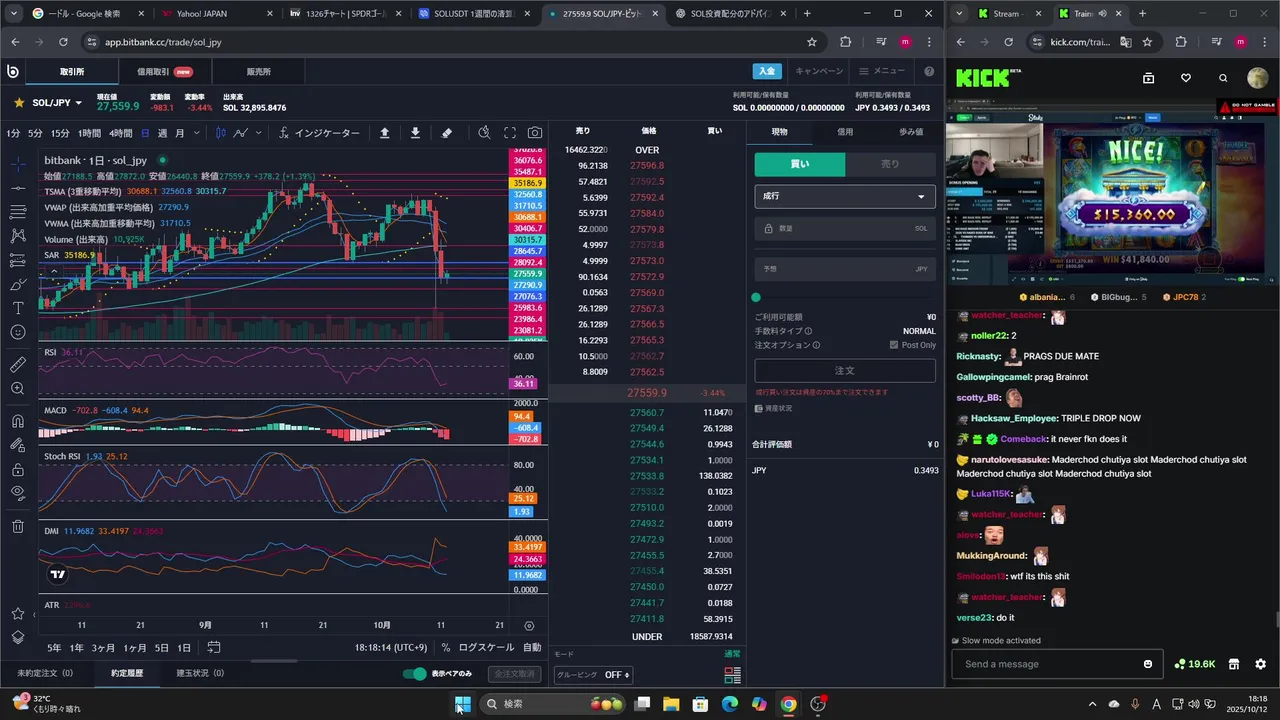
Task: Expand the chart style dropdown chevron beside the line icon
Action: [259, 133]
